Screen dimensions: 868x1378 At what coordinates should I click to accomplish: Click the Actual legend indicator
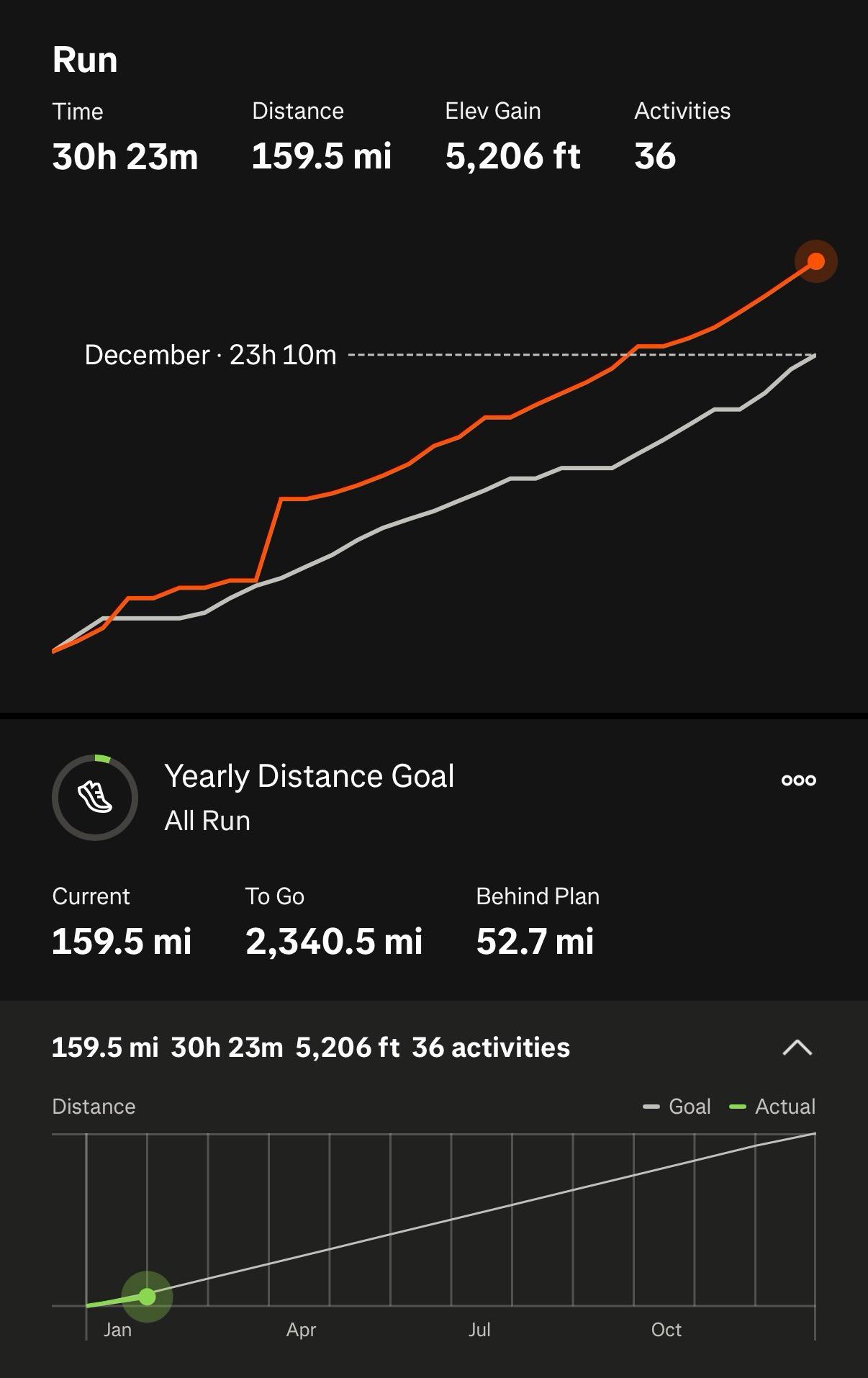point(773,1107)
